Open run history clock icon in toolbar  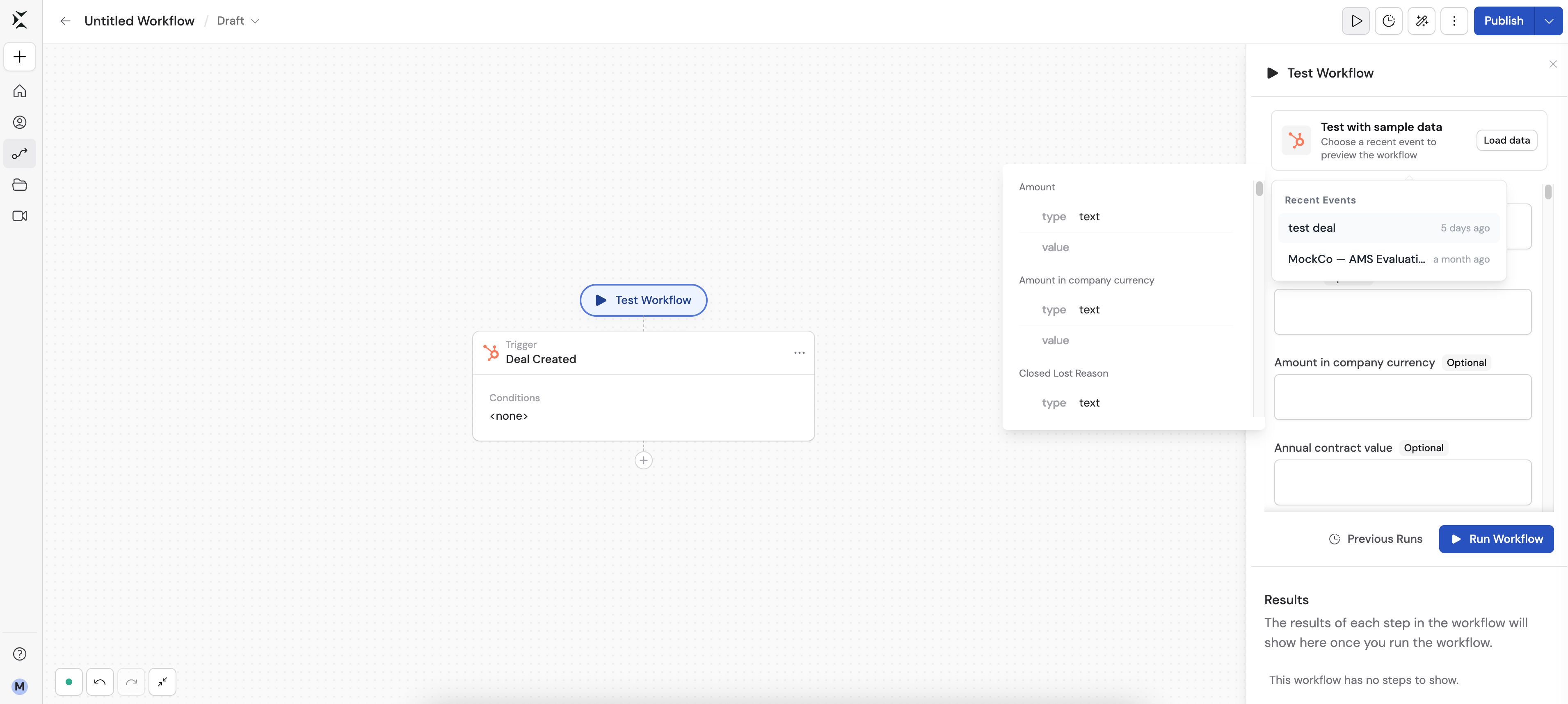[x=1388, y=21]
